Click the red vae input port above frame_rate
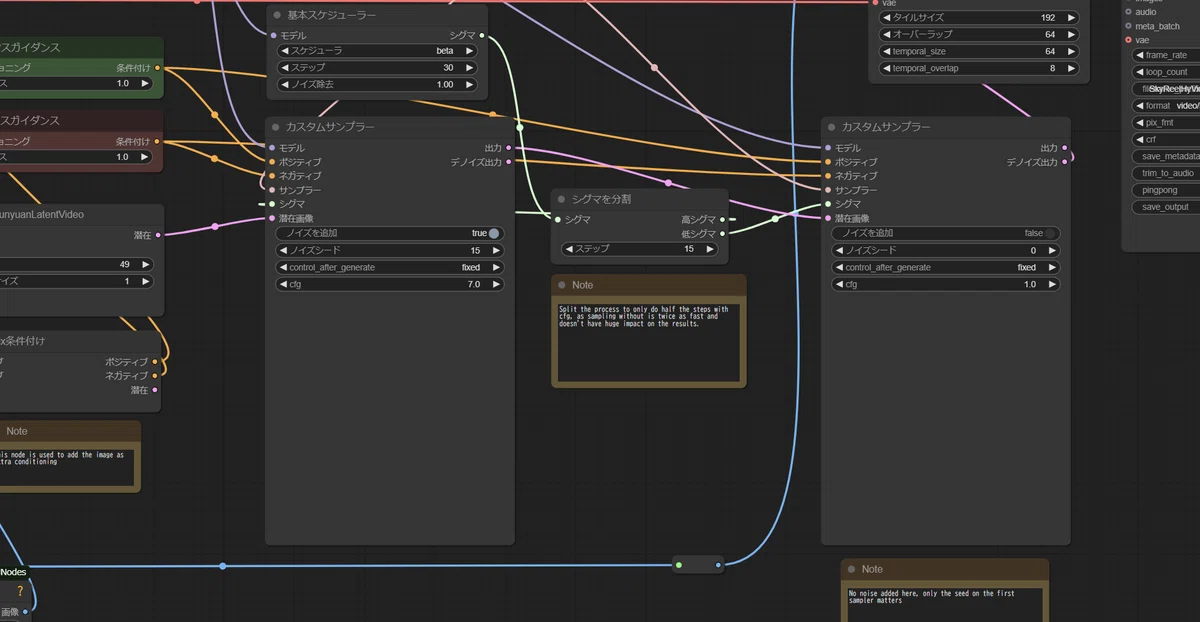Image resolution: width=1200 pixels, height=622 pixels. click(1129, 40)
